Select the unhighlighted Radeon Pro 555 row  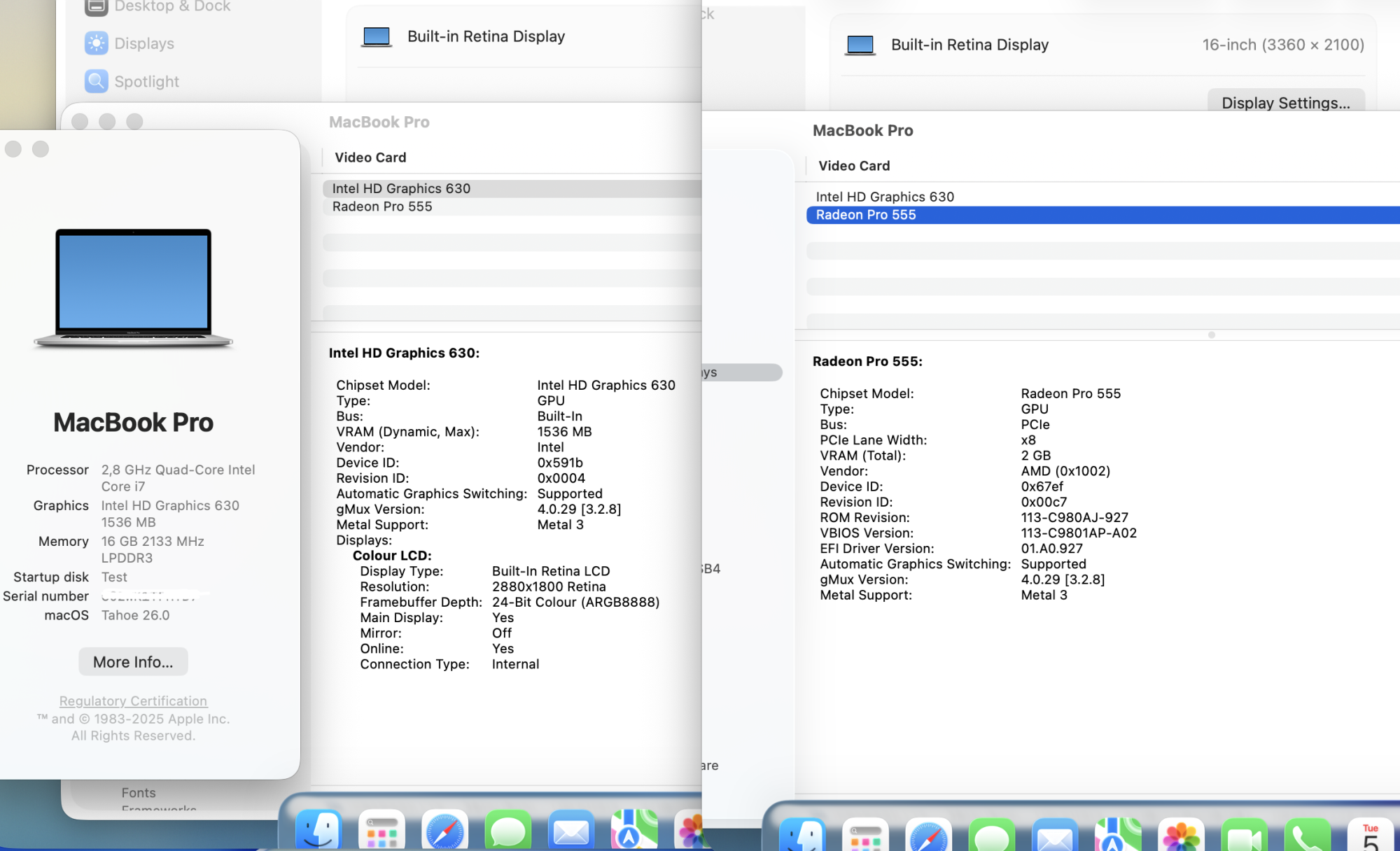(382, 206)
